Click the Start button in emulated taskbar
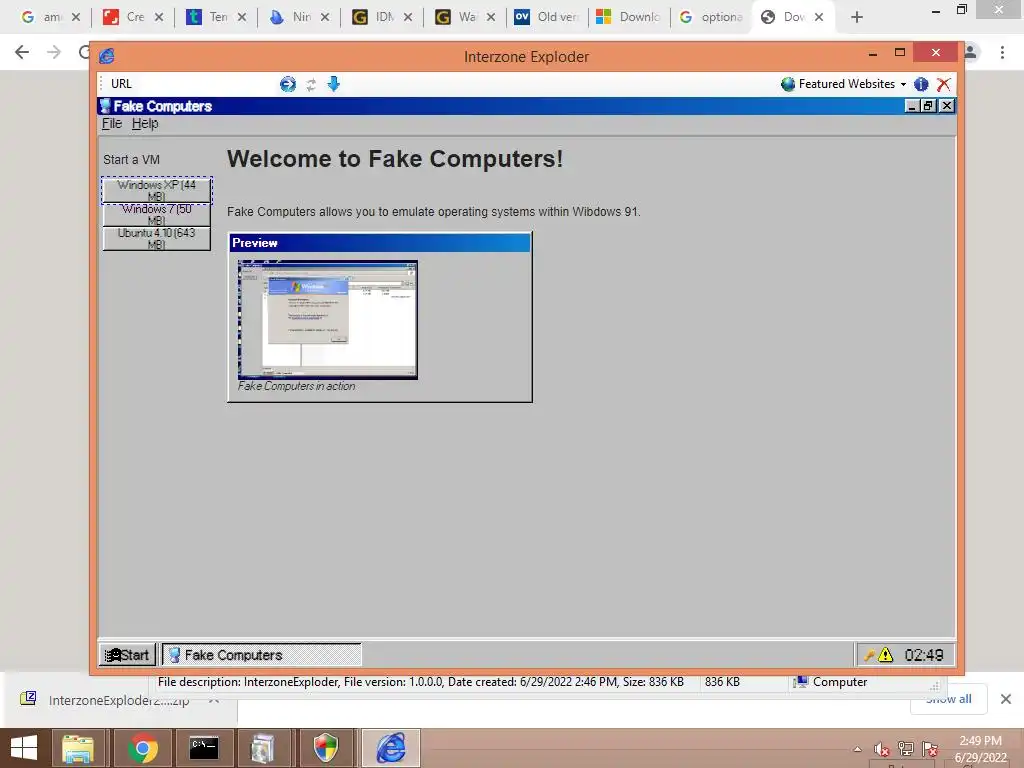This screenshot has height=768, width=1024. [x=127, y=654]
